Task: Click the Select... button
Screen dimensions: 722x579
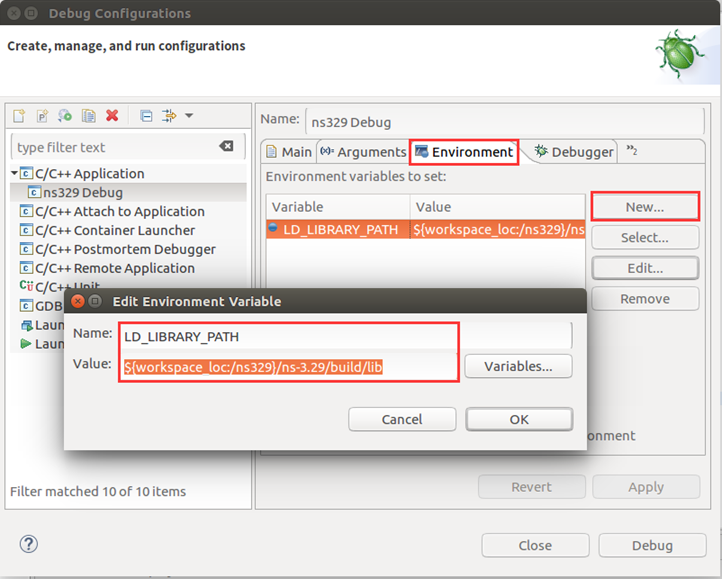Action: [645, 238]
